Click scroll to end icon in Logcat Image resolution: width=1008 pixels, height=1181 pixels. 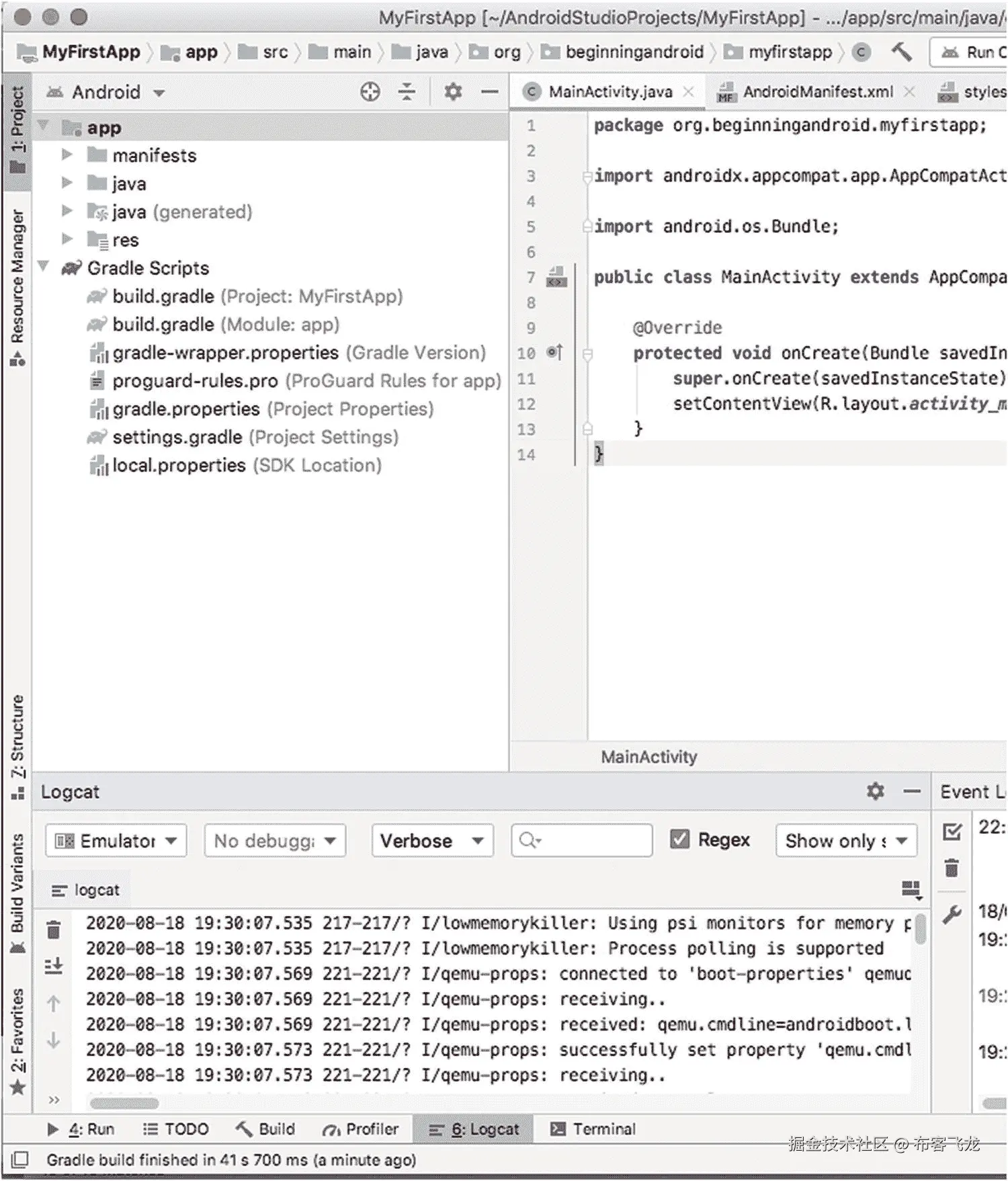pyautogui.click(x=54, y=966)
